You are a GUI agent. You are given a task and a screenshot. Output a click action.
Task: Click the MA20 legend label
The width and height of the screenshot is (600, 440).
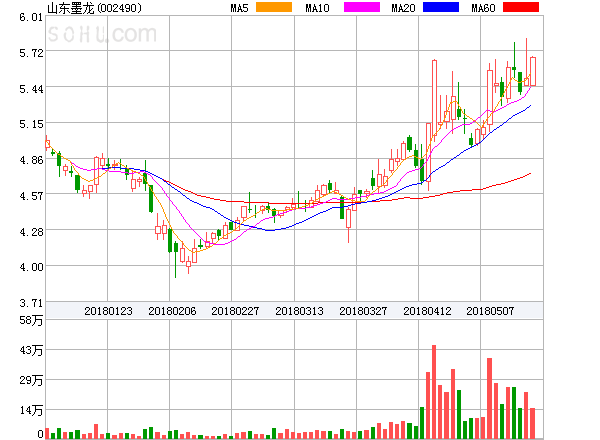(x=403, y=8)
